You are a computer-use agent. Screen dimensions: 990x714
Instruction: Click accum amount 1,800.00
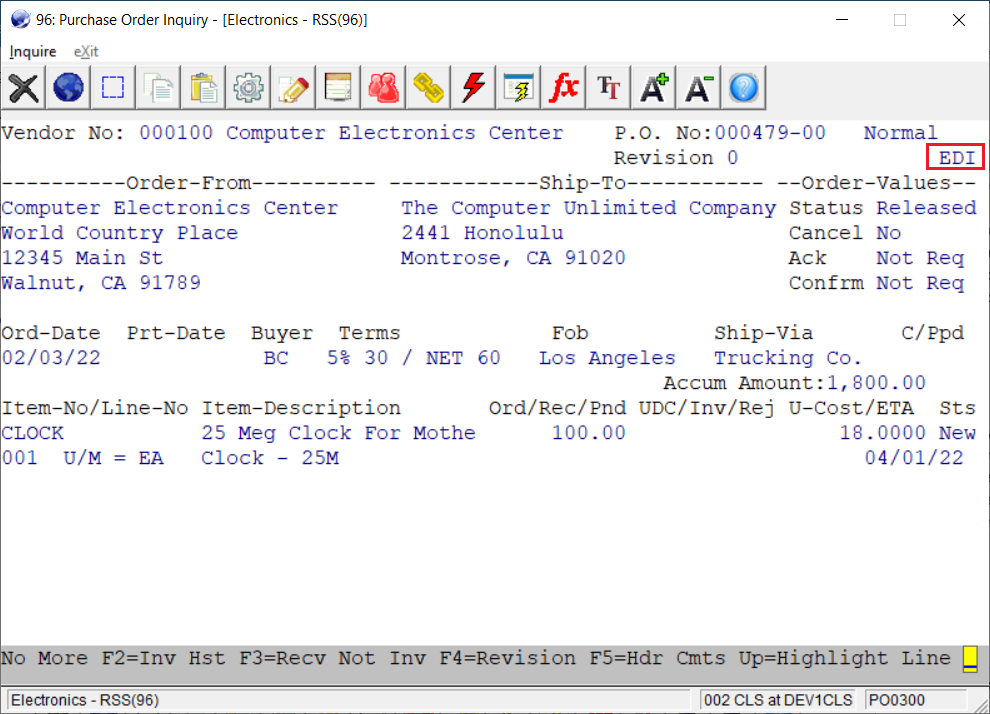click(876, 383)
